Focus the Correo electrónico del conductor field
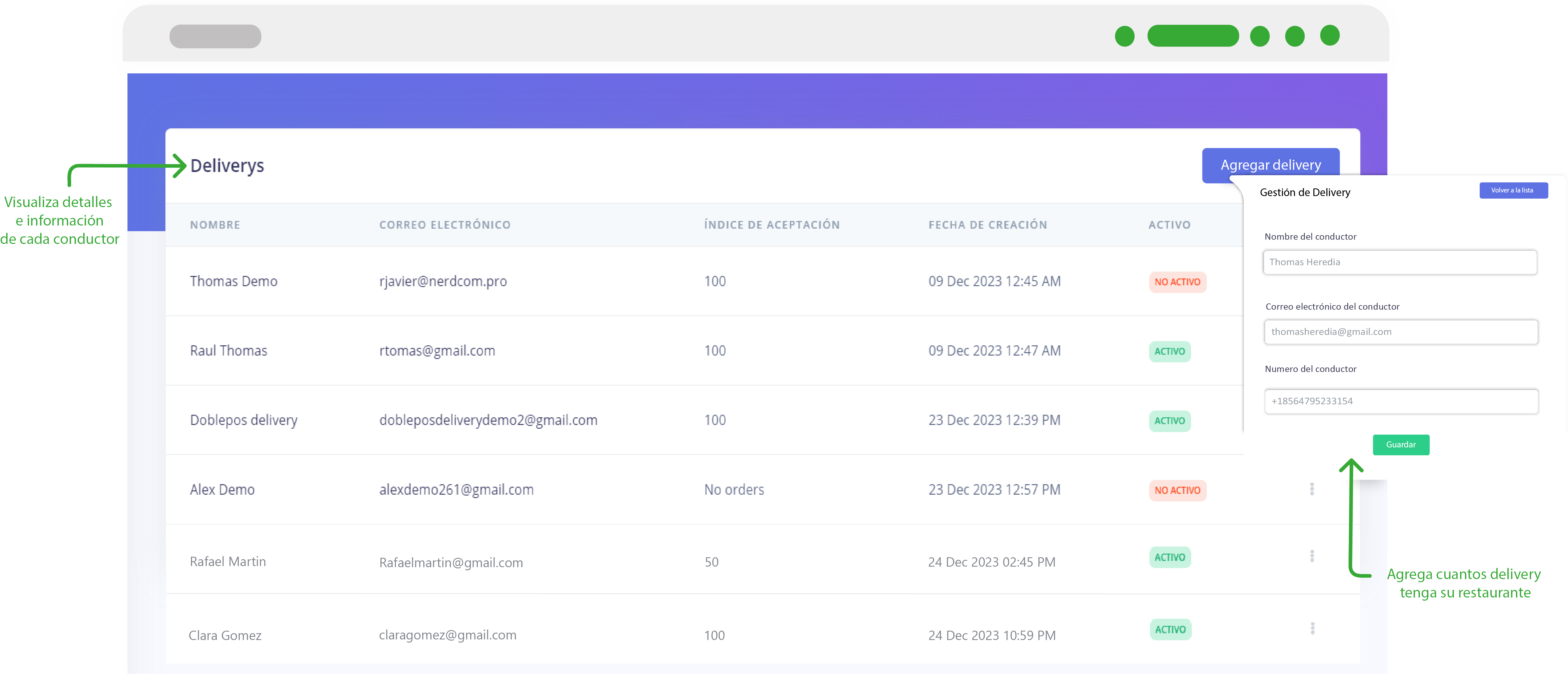1568x674 pixels. (x=1401, y=332)
